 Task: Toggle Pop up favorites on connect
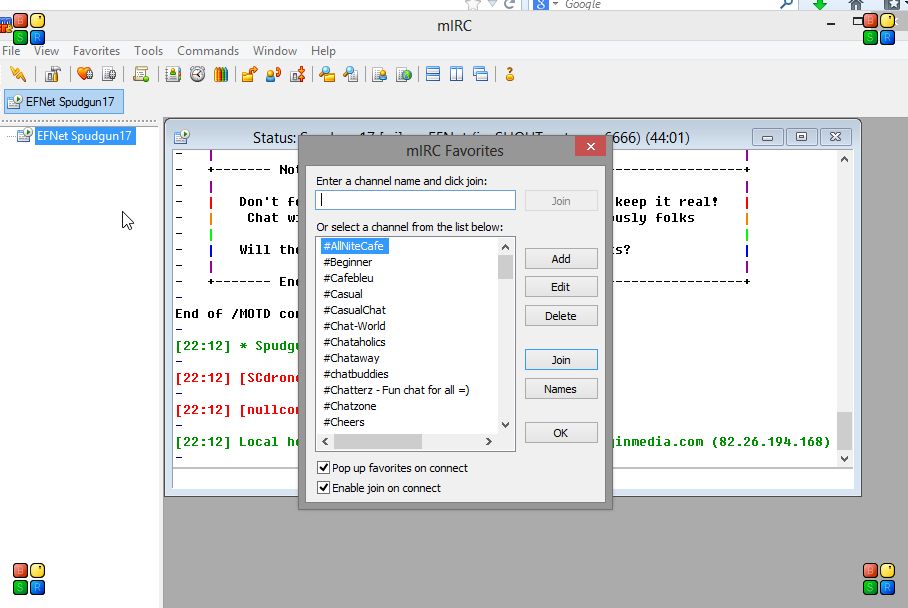pyautogui.click(x=324, y=467)
